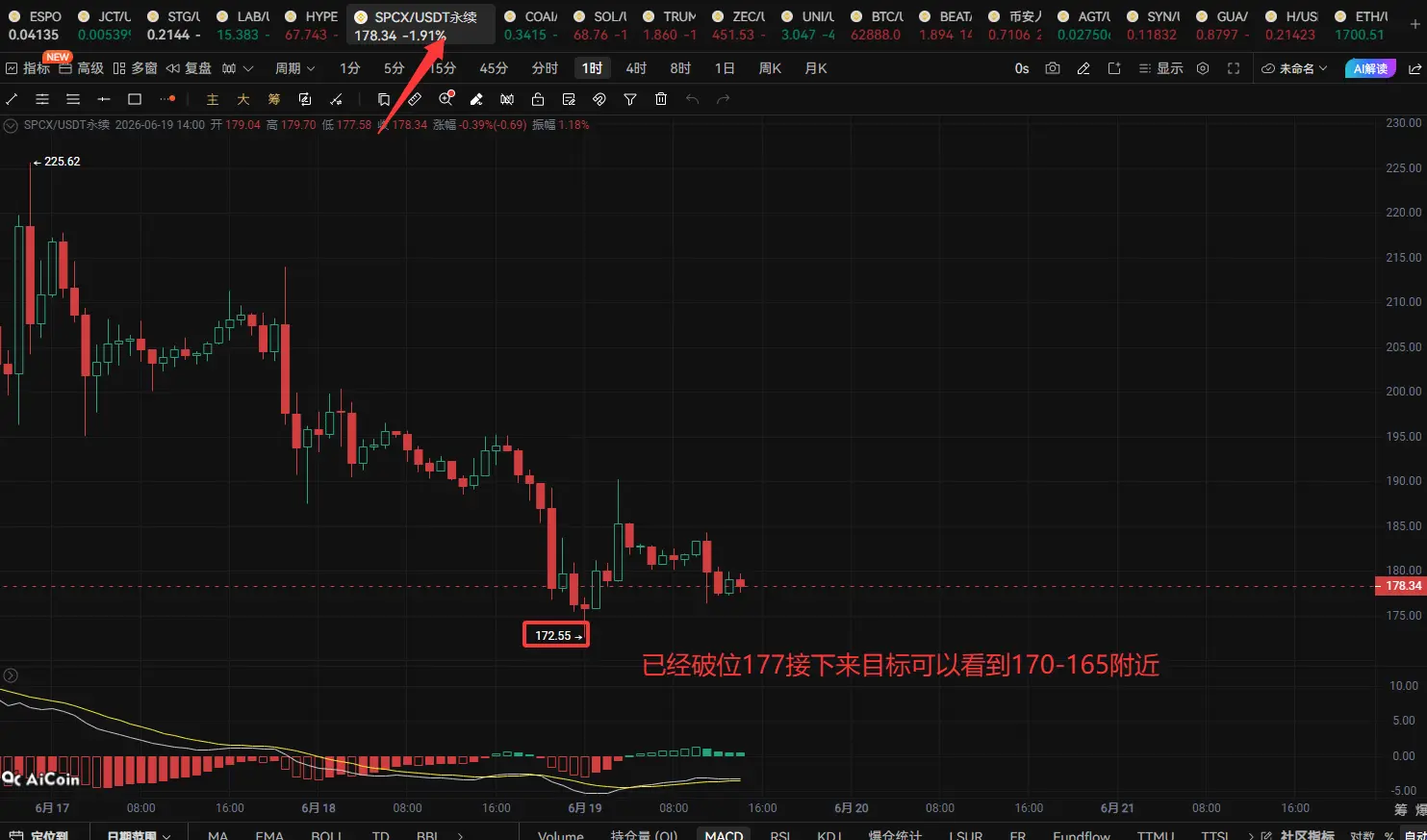Select the three horizontal lines drawing tool
This screenshot has width=1427, height=840.
pyautogui.click(x=73, y=99)
